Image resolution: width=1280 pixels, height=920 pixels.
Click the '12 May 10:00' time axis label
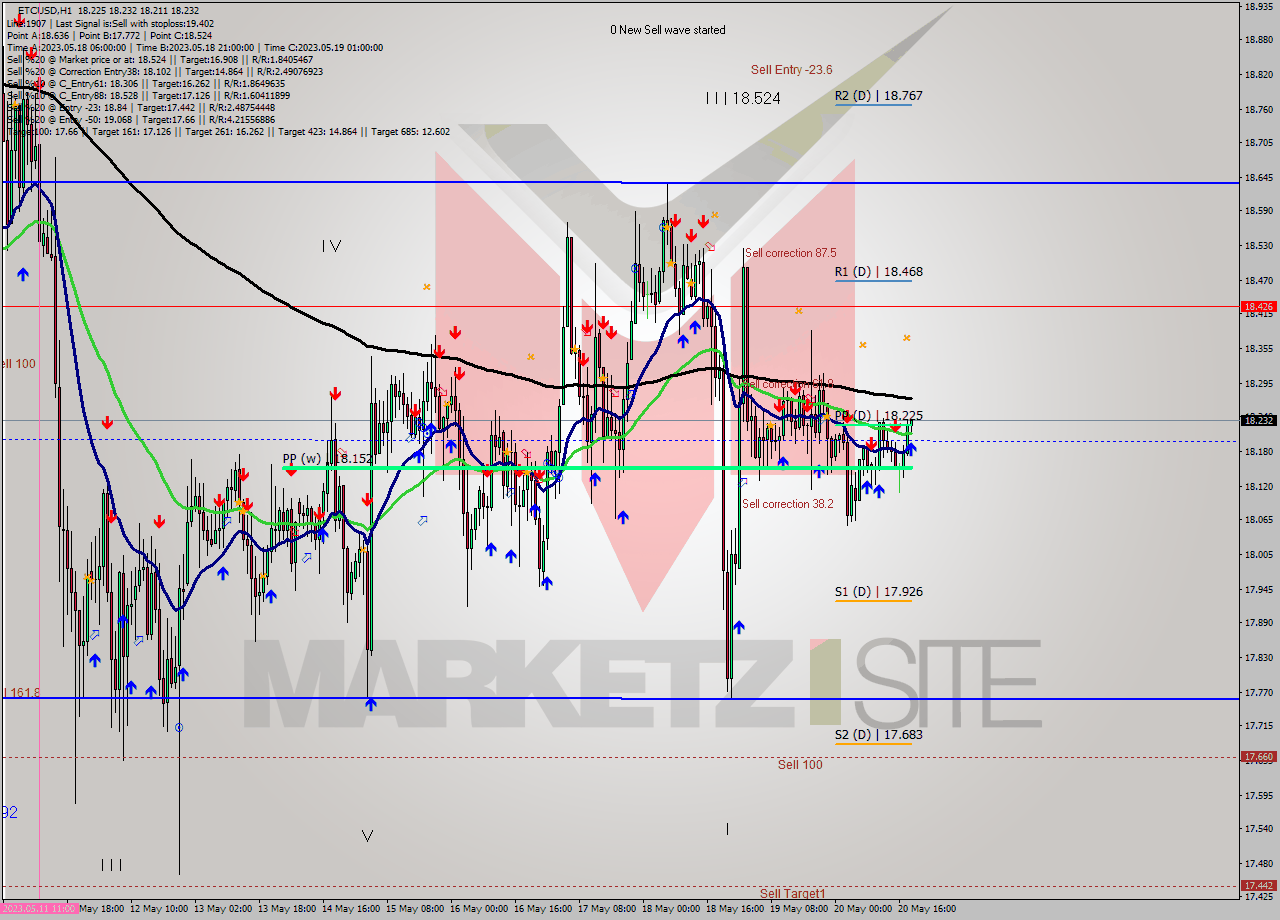tap(159, 909)
